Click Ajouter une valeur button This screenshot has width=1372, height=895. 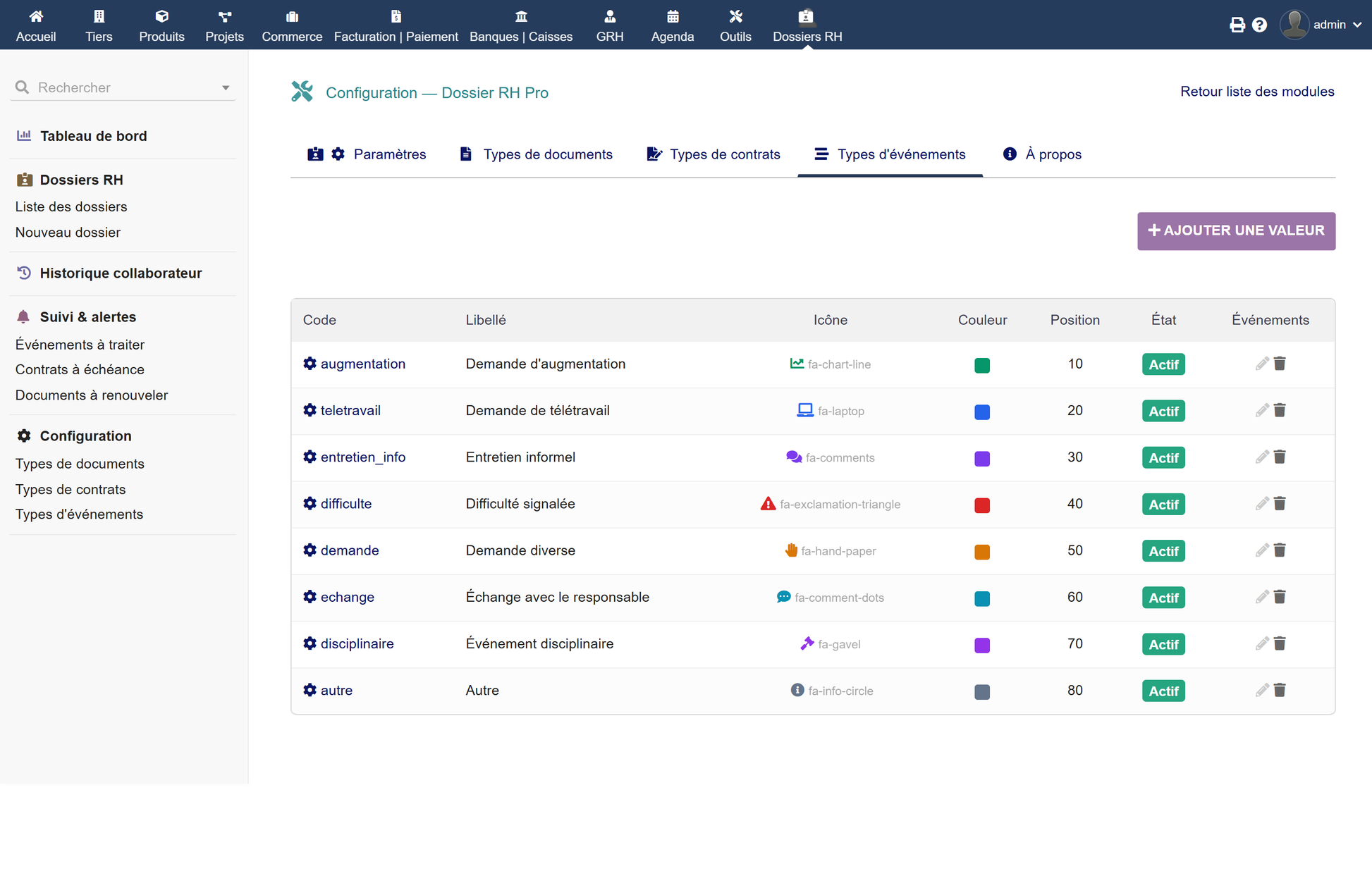1236,231
